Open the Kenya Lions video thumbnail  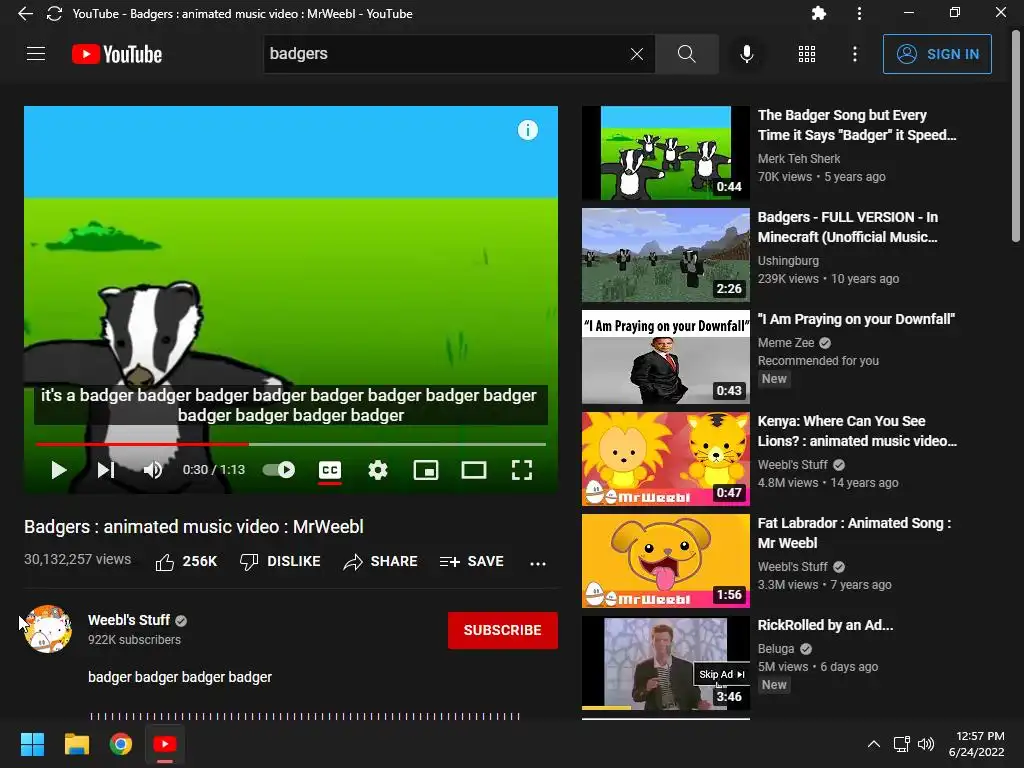(665, 458)
